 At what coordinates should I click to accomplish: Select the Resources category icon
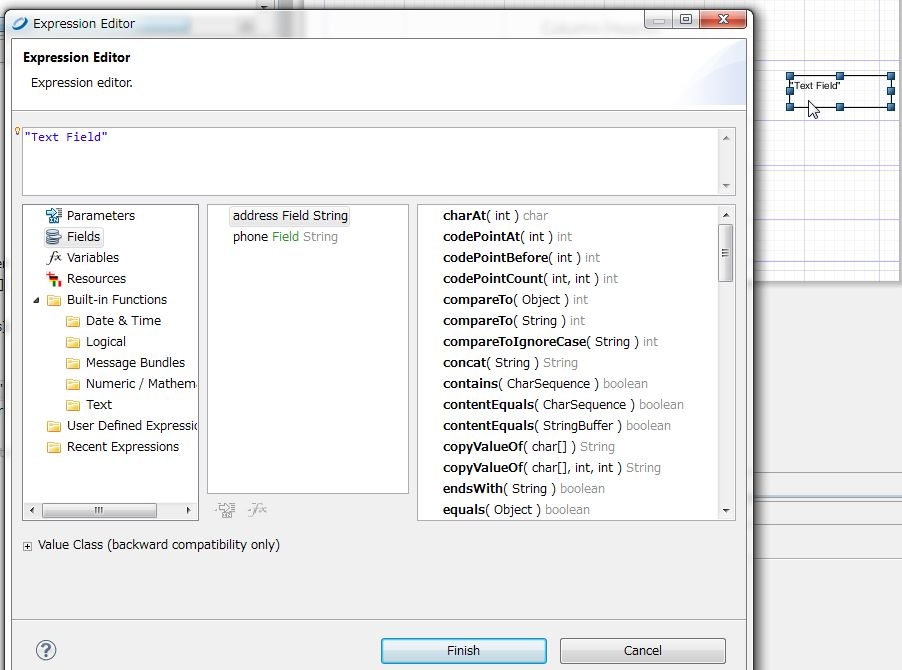point(54,278)
